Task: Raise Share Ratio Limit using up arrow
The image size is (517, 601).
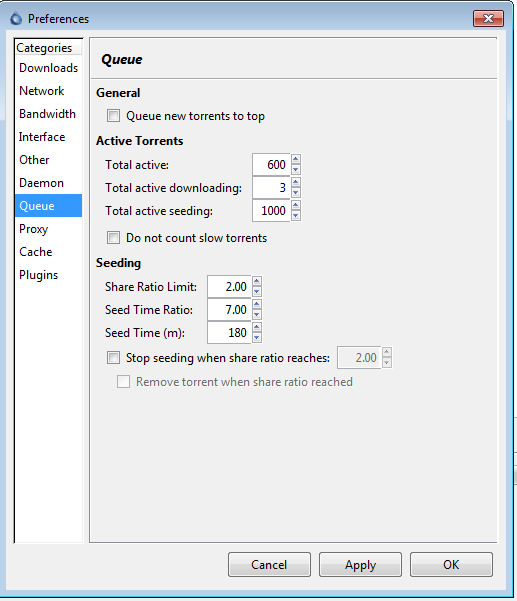Action: (257, 282)
